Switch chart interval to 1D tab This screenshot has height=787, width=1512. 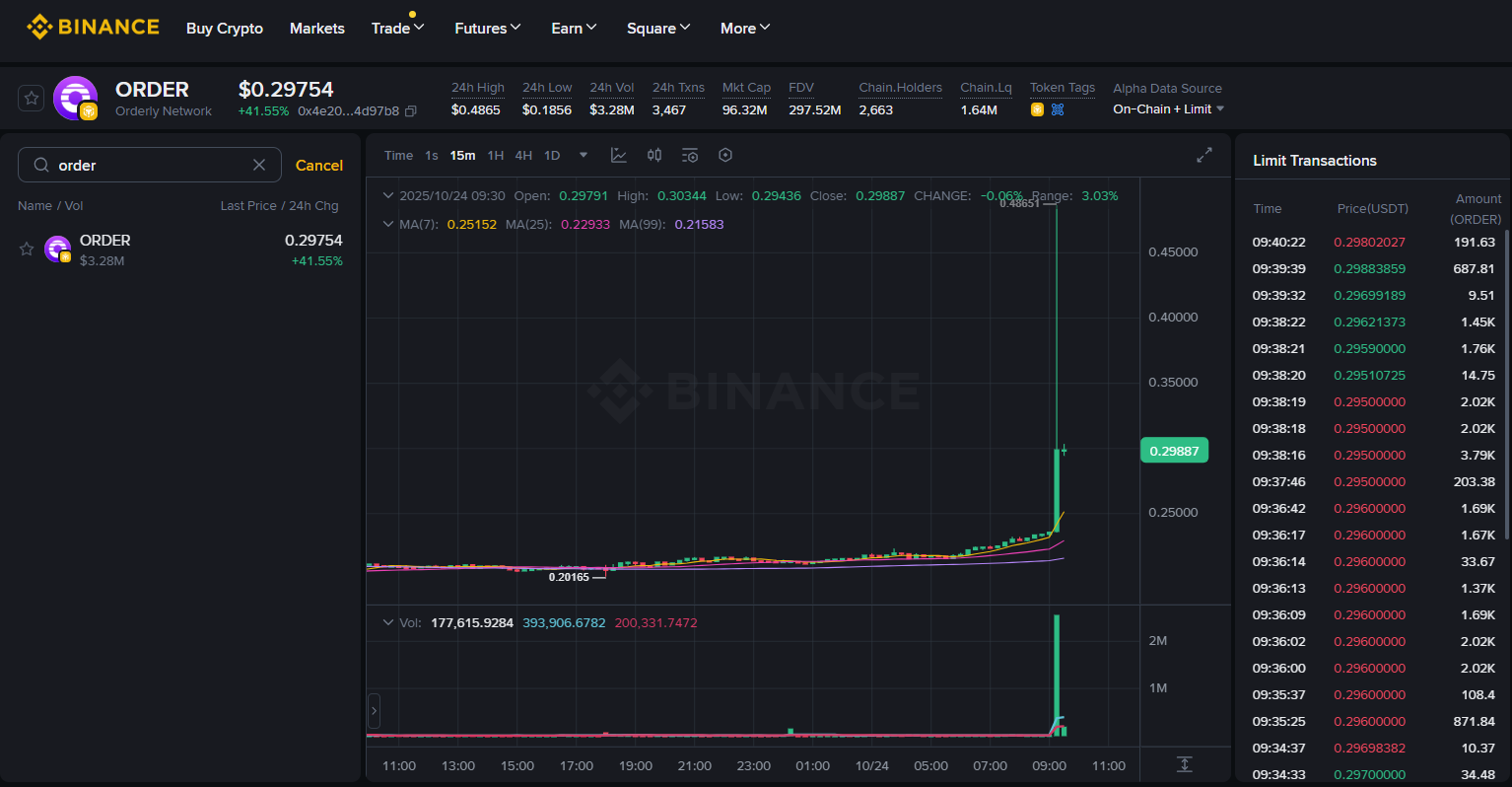tap(551, 155)
